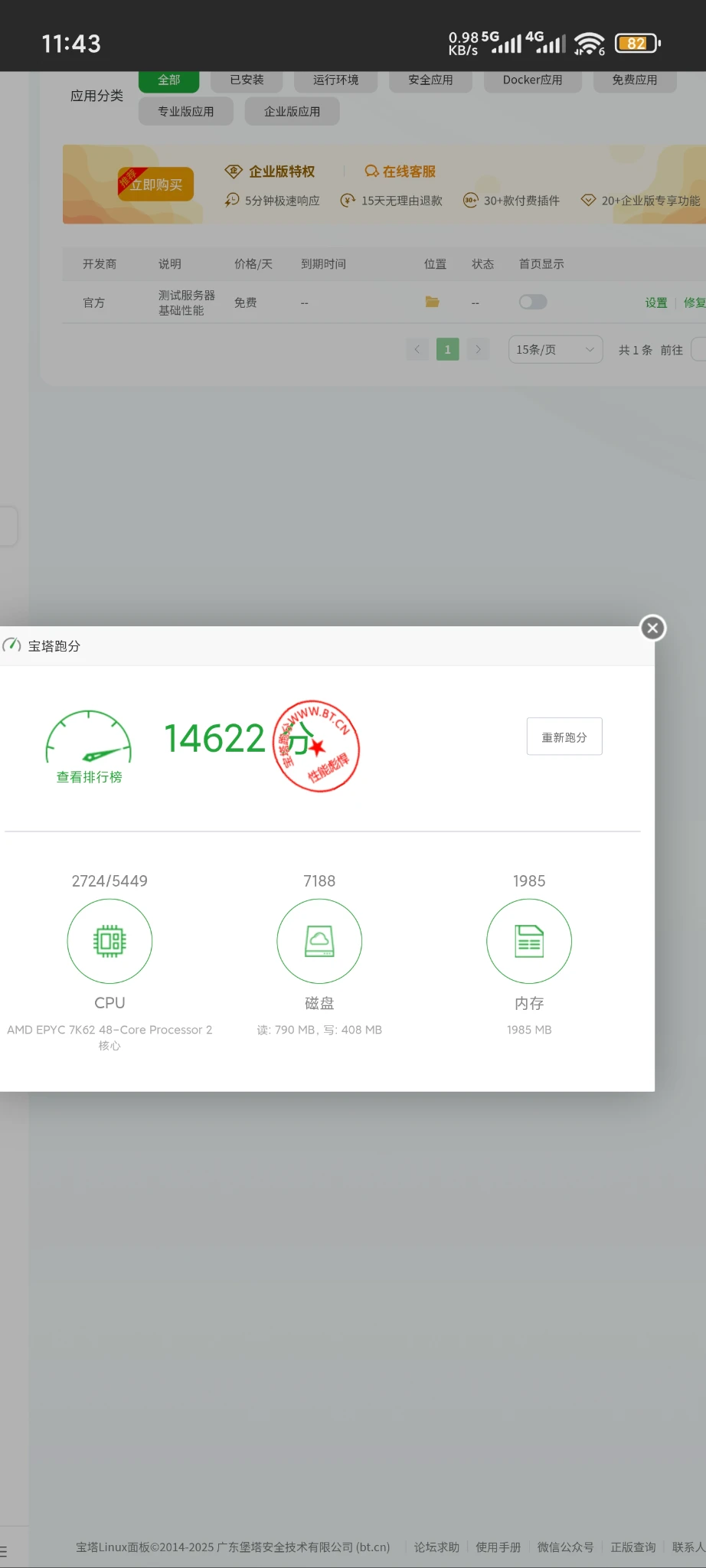Click the 企业版特权 diamond icon
706x1568 pixels.
[x=234, y=171]
